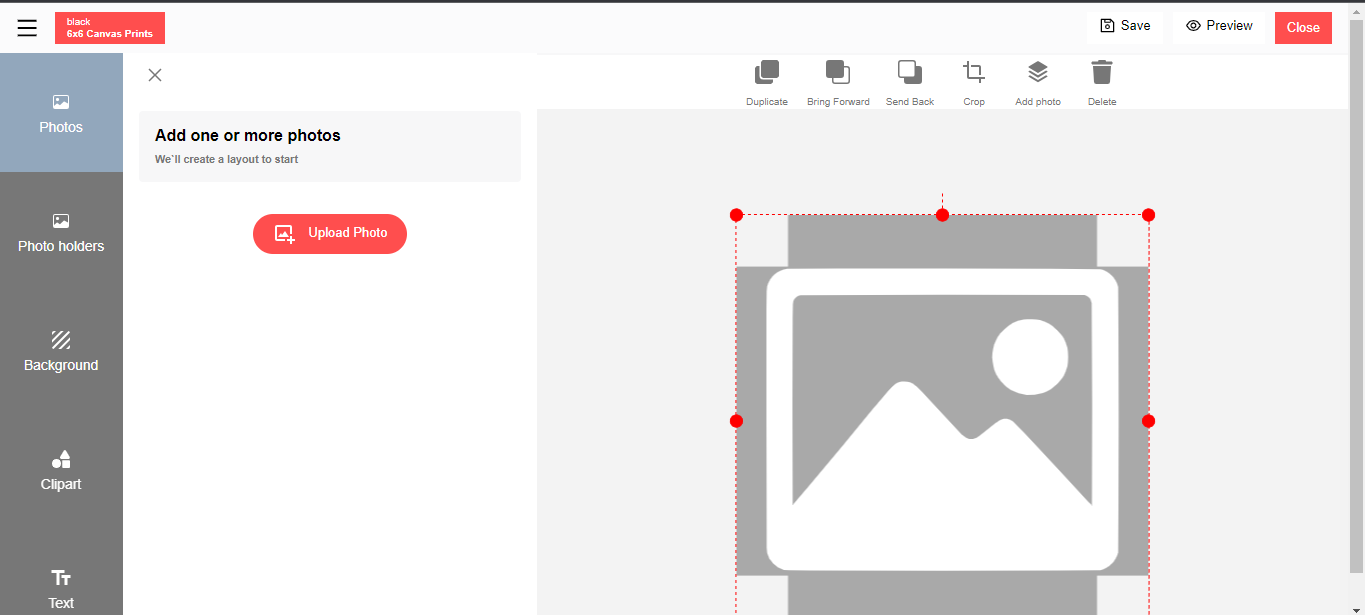
Task: Click the Add photo layers icon
Action: (1038, 83)
